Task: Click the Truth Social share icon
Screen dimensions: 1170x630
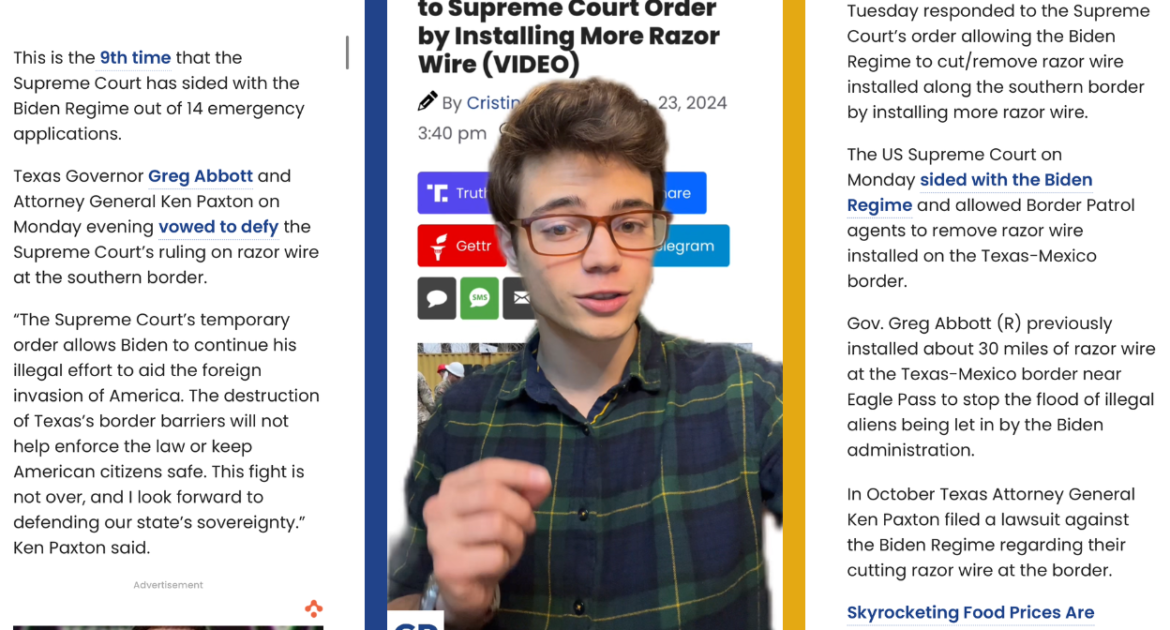Action: [437, 193]
